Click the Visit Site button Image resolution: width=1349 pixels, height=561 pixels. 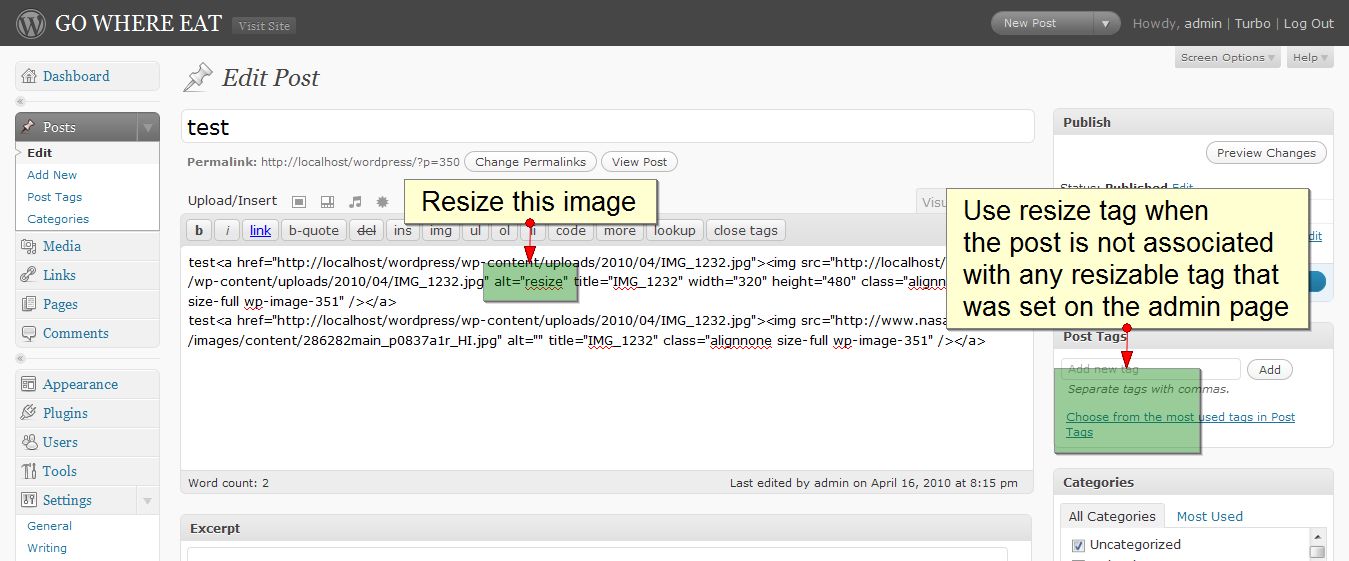point(264,26)
